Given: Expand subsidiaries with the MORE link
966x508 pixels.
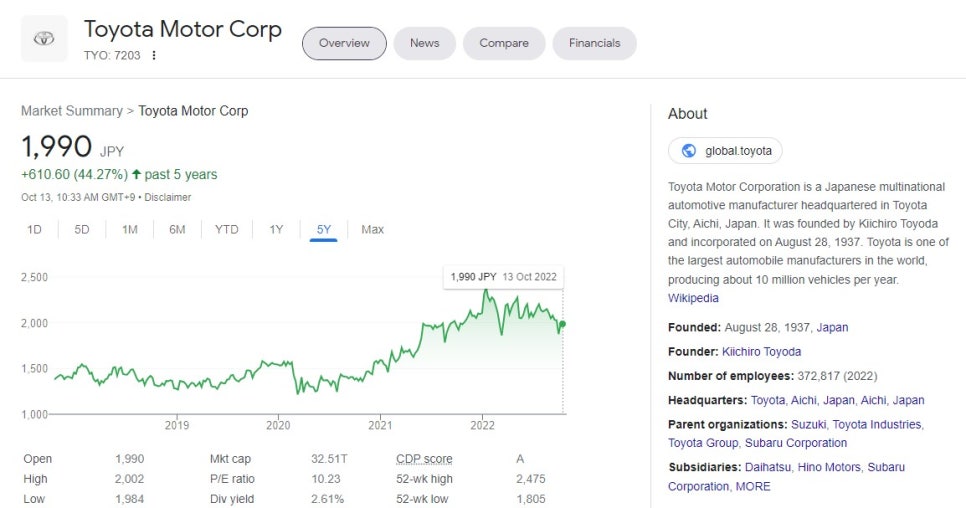Looking at the screenshot, I should tap(753, 486).
